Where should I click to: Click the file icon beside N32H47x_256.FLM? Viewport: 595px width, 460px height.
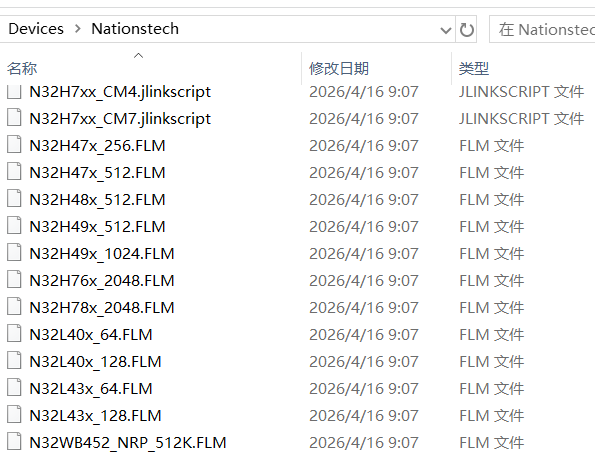[14, 145]
